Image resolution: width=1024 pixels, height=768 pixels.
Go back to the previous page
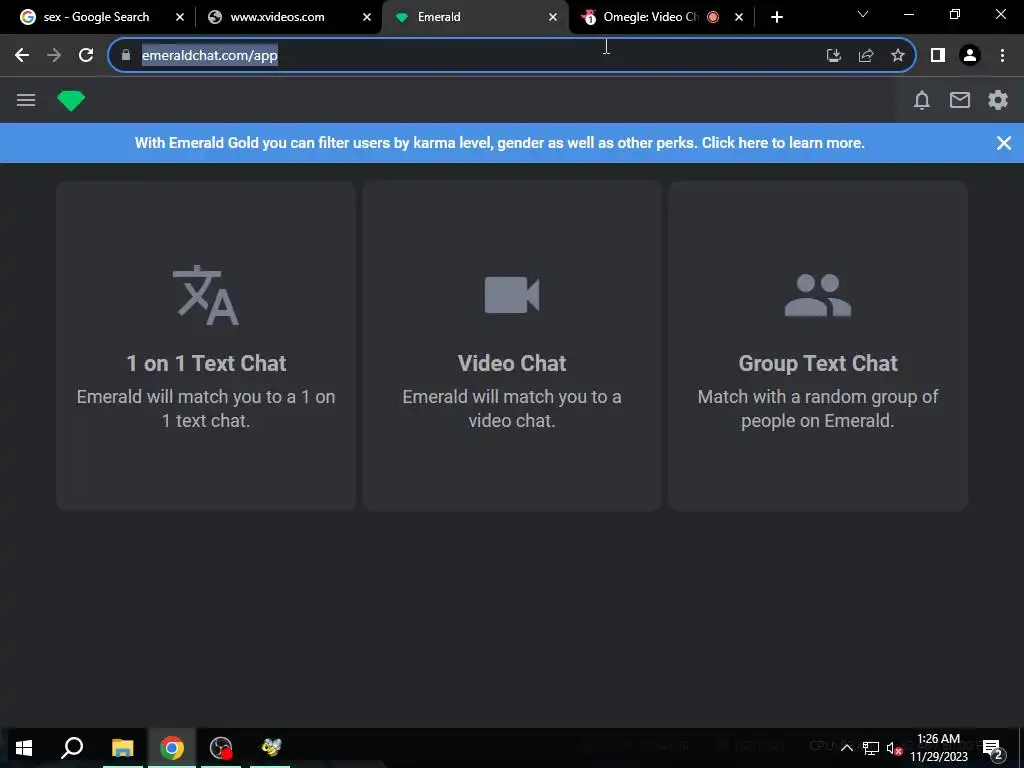pyautogui.click(x=22, y=55)
